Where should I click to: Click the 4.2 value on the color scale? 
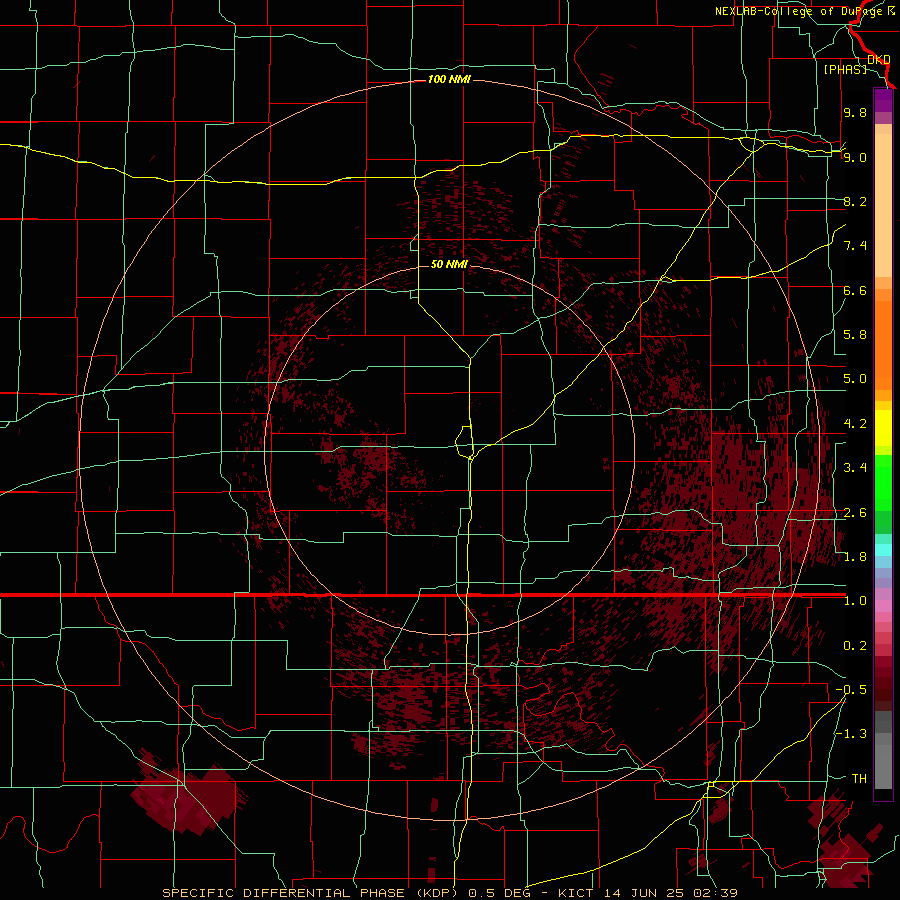pyautogui.click(x=855, y=424)
